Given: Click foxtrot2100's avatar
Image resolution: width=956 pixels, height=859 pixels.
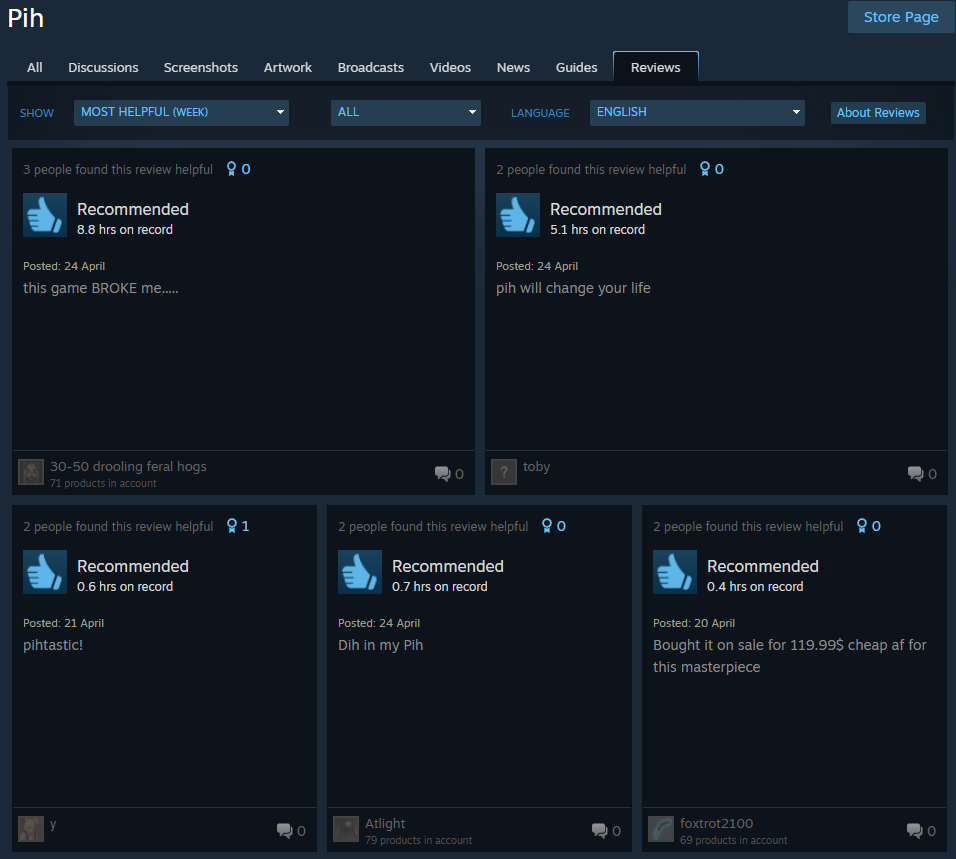Looking at the screenshot, I should pyautogui.click(x=661, y=829).
